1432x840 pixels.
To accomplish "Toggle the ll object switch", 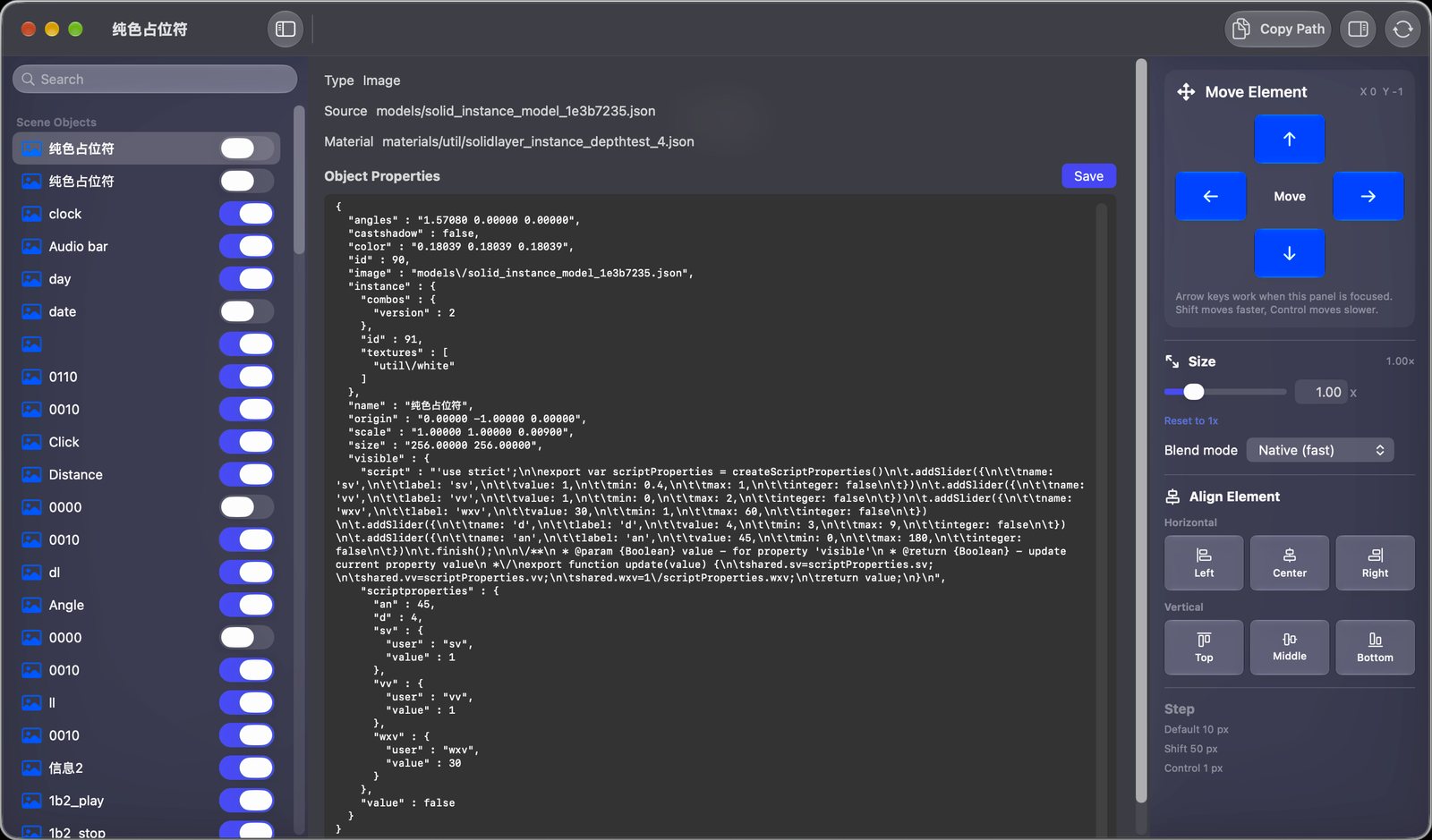I will click(247, 703).
